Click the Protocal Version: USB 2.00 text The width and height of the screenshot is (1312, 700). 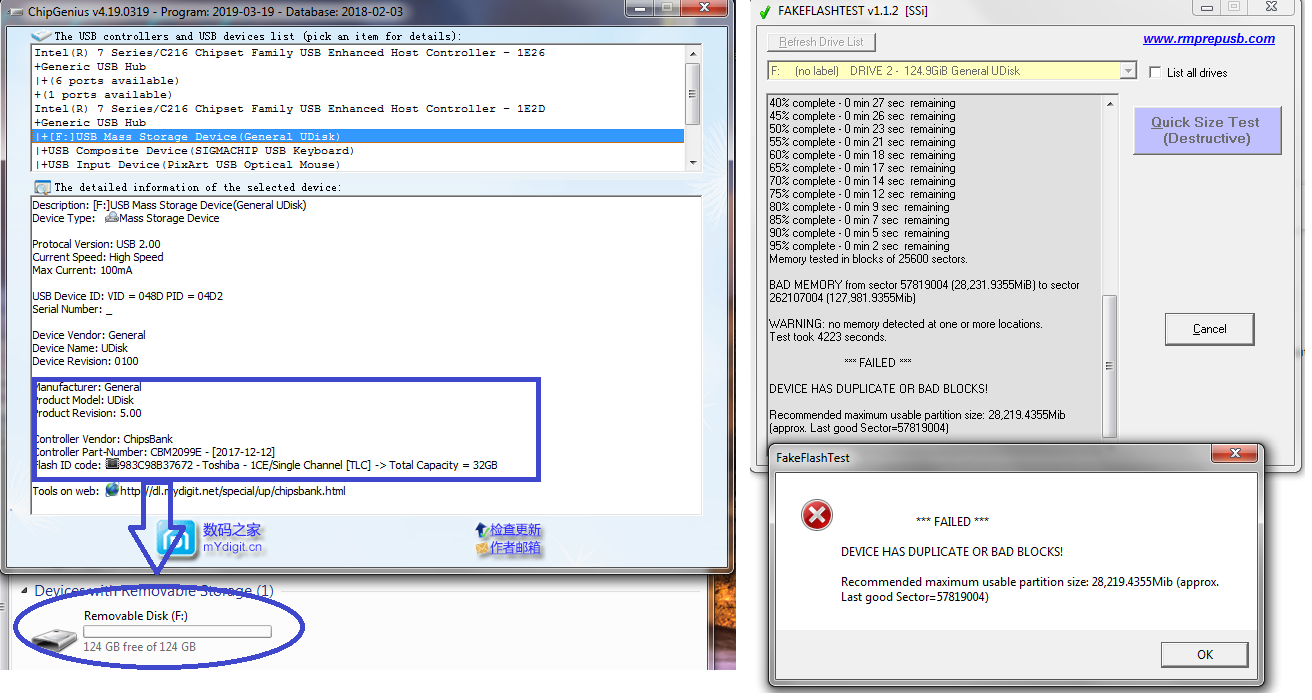pos(96,244)
